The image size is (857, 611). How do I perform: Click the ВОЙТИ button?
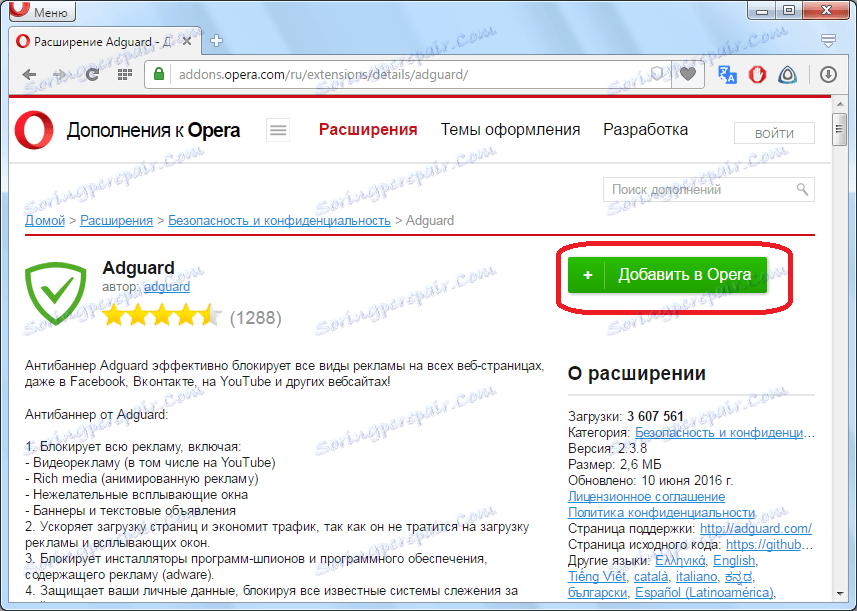774,133
